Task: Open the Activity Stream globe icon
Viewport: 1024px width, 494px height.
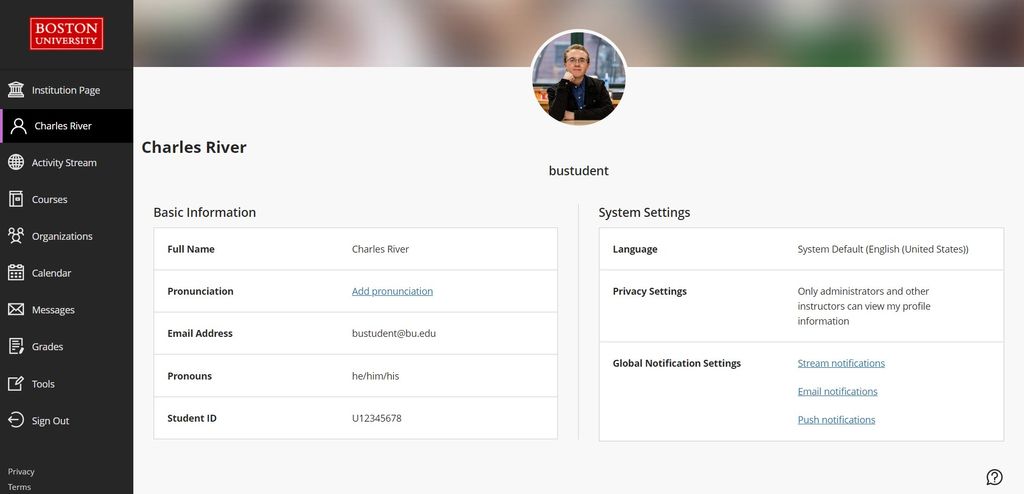Action: click(16, 163)
